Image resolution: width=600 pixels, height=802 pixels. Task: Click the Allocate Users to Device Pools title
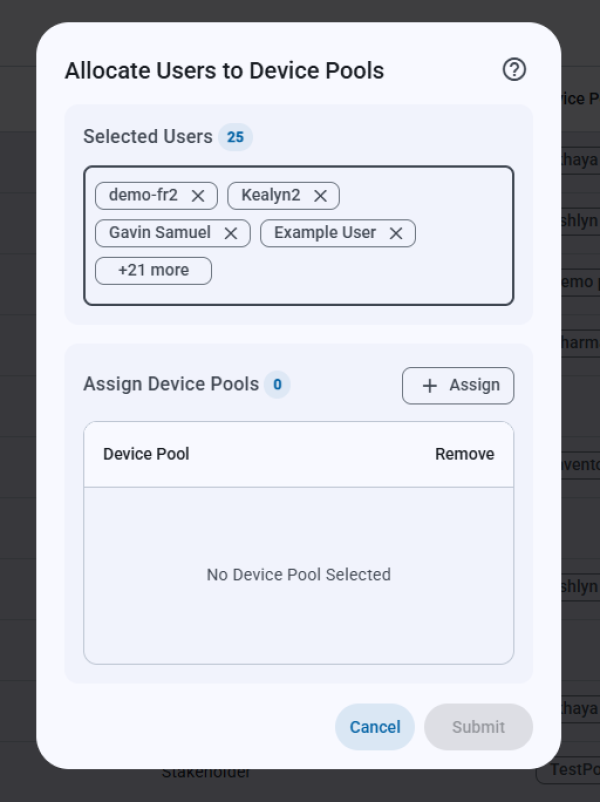pos(224,71)
